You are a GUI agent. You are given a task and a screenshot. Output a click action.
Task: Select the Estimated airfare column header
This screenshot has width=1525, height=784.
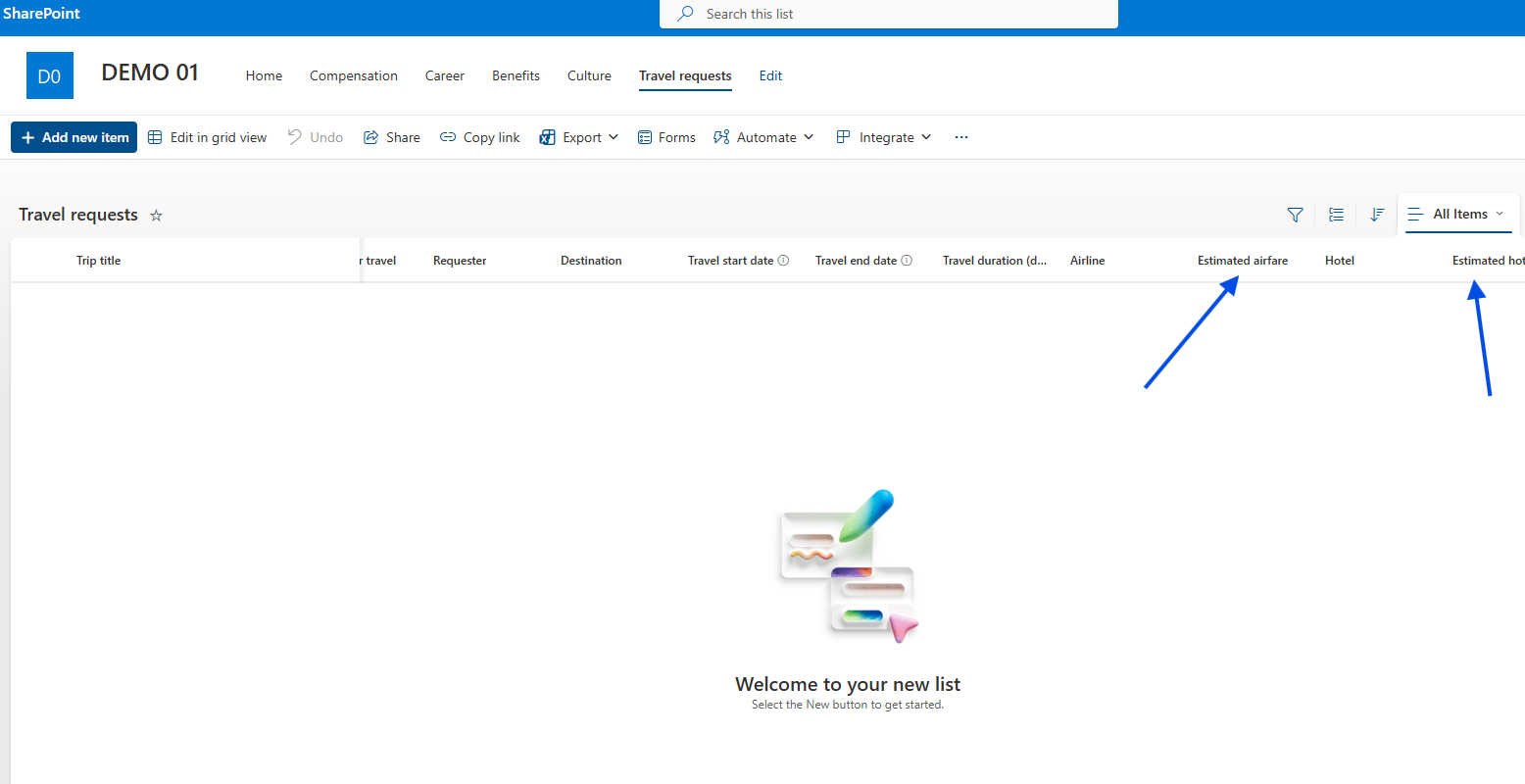tap(1242, 261)
